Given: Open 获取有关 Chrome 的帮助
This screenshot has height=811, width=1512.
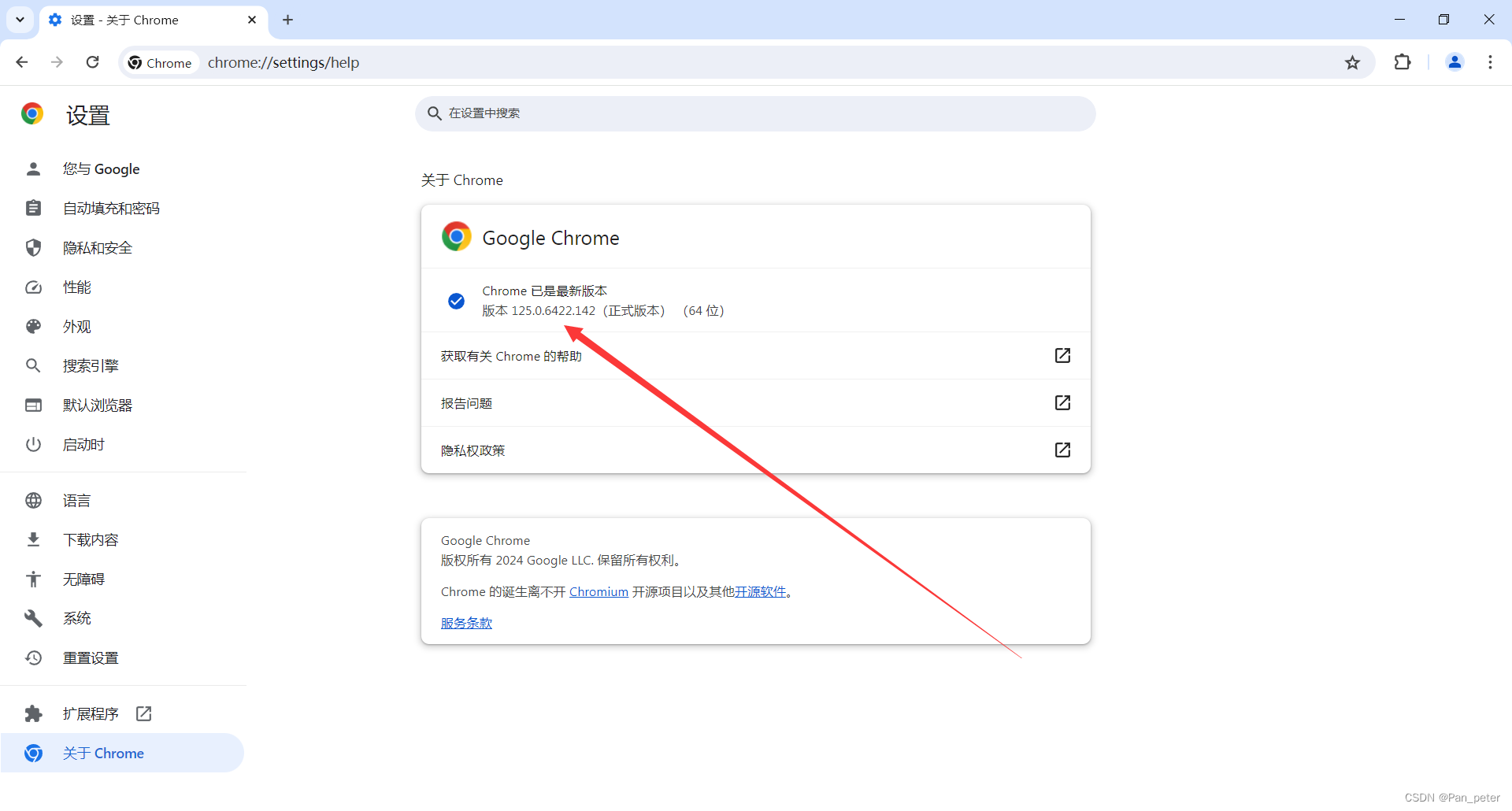Looking at the screenshot, I should pos(755,356).
